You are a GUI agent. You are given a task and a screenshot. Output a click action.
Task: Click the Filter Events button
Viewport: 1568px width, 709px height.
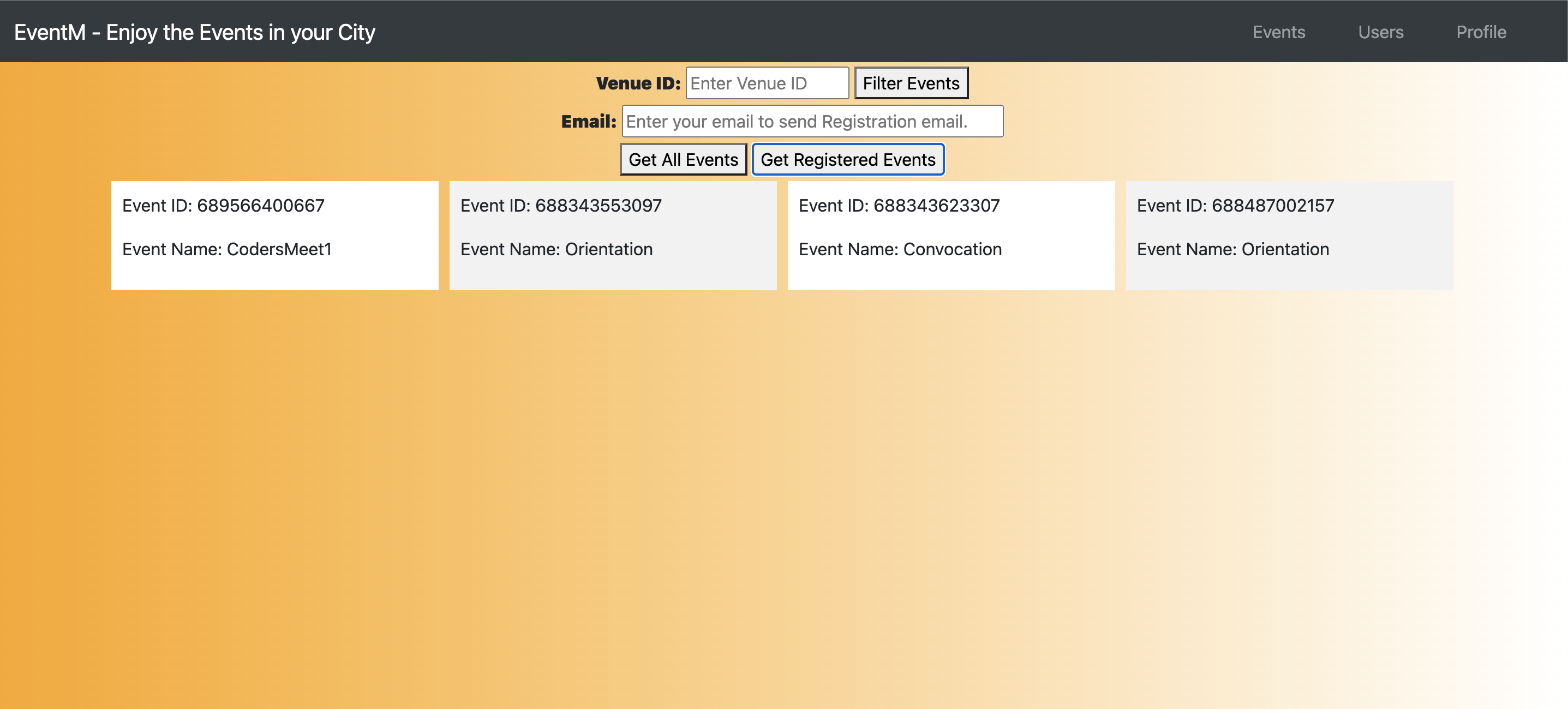(x=911, y=83)
